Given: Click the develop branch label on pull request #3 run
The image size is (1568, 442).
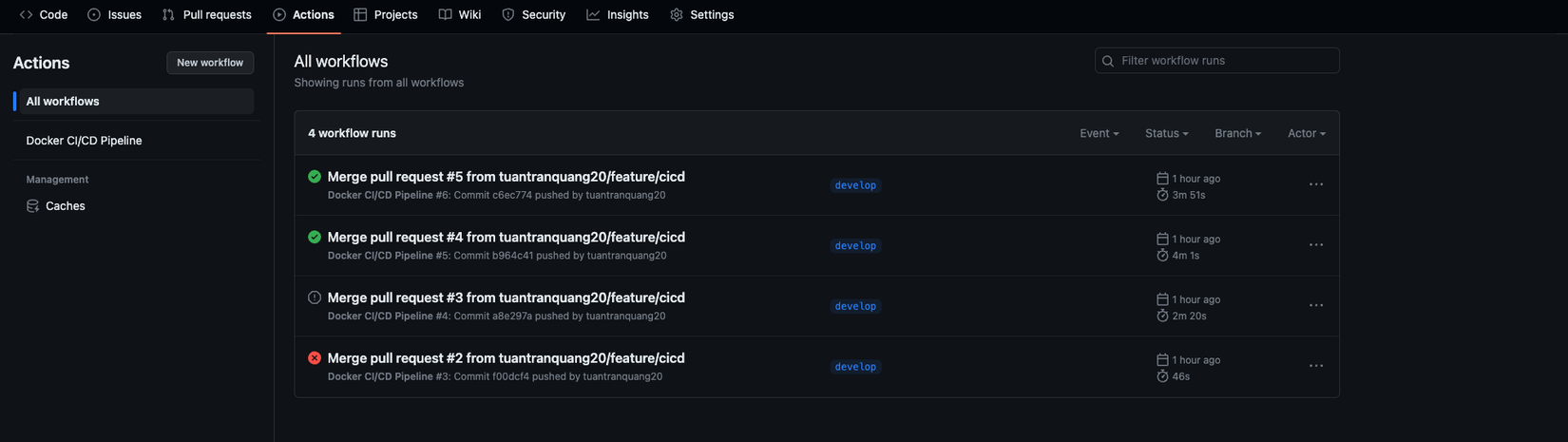Looking at the screenshot, I should click(x=855, y=306).
